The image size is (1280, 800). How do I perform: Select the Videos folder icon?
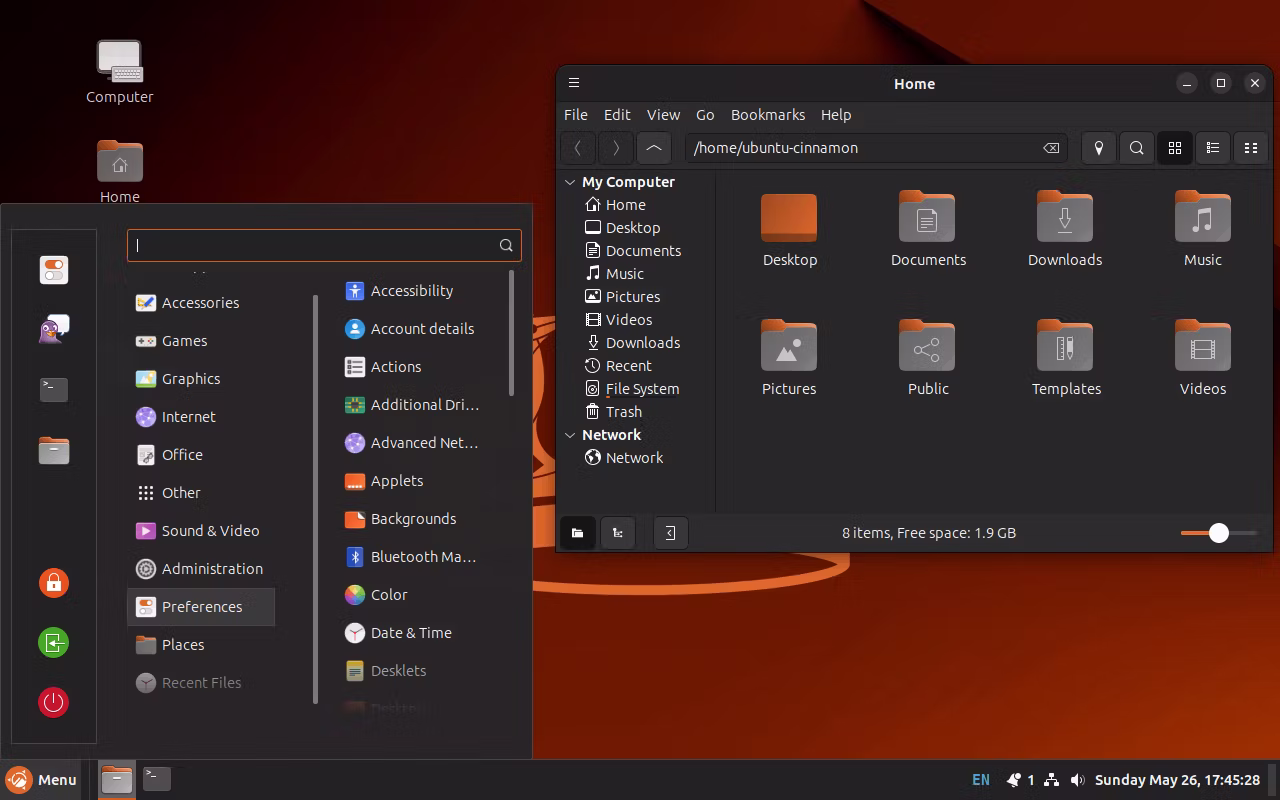tap(1203, 346)
